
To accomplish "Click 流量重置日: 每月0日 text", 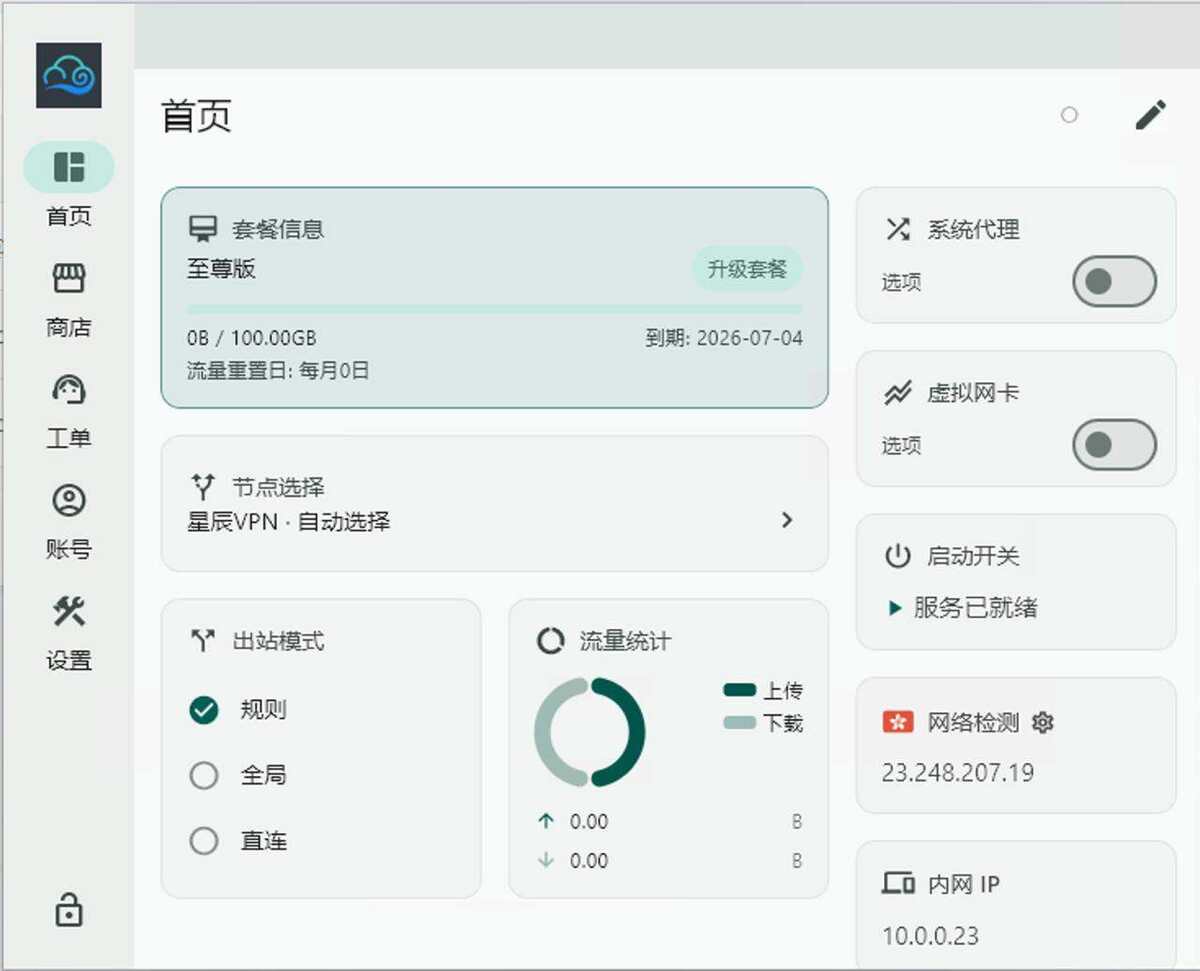I will (278, 371).
